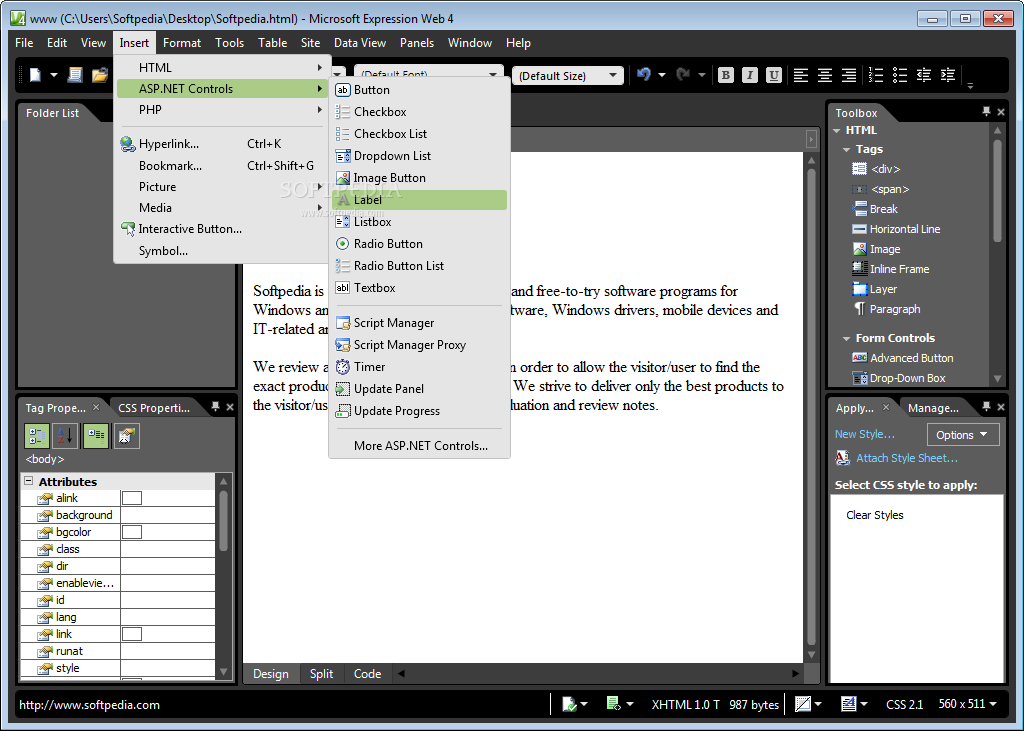This screenshot has width=1024, height=731.
Task: Select Label in ASP.NET controls submenu
Action: click(419, 200)
